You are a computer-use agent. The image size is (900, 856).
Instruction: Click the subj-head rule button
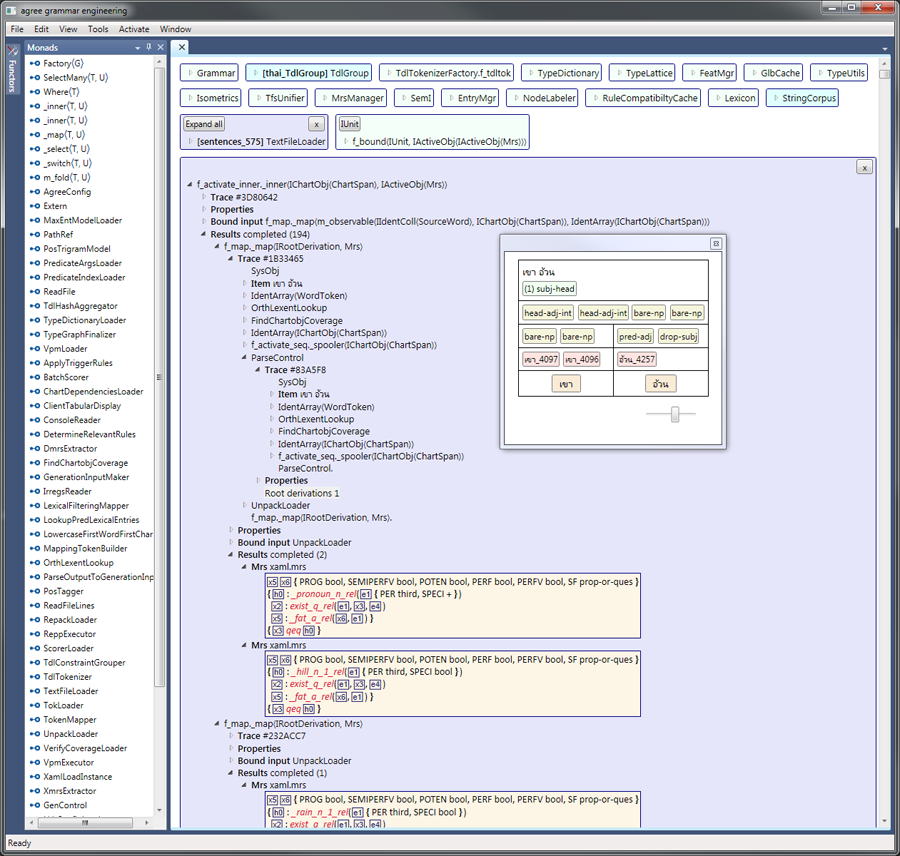click(549, 289)
